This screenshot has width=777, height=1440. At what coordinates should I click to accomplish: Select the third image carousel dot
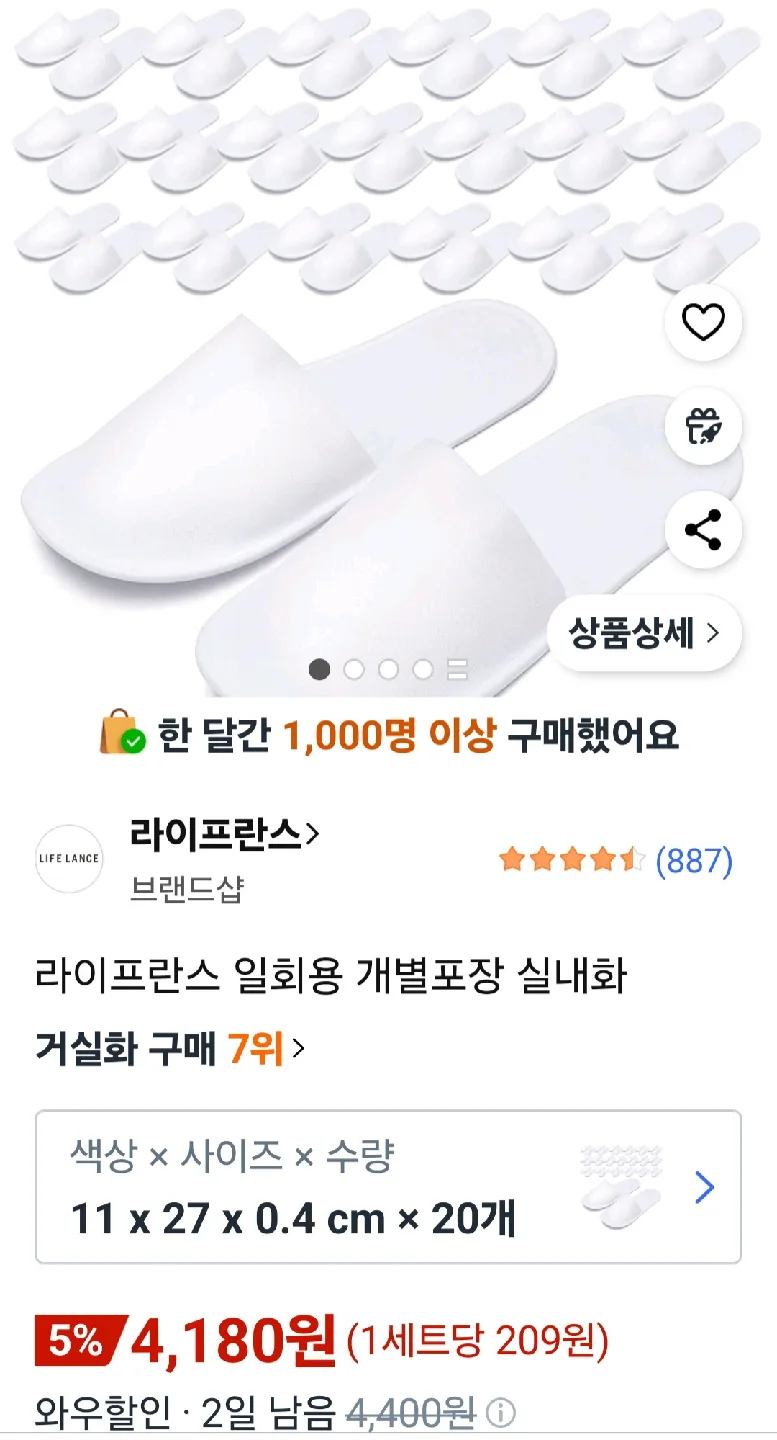tap(389, 670)
